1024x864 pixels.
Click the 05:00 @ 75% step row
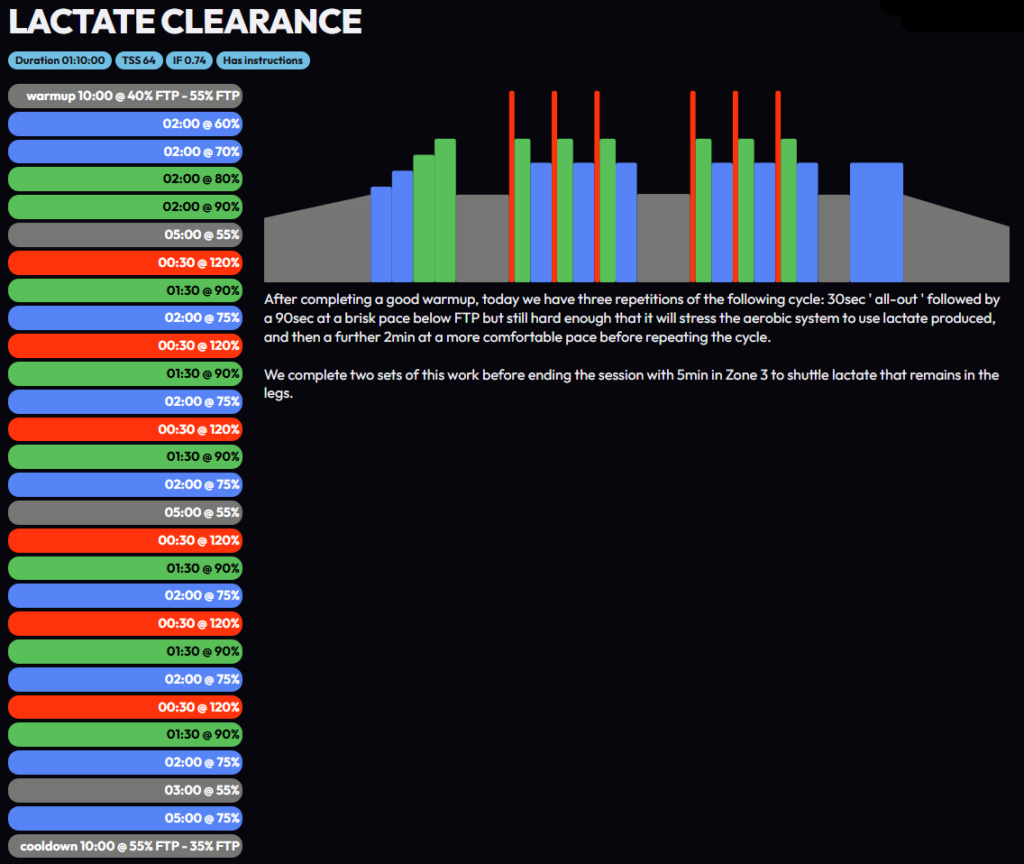tap(125, 818)
